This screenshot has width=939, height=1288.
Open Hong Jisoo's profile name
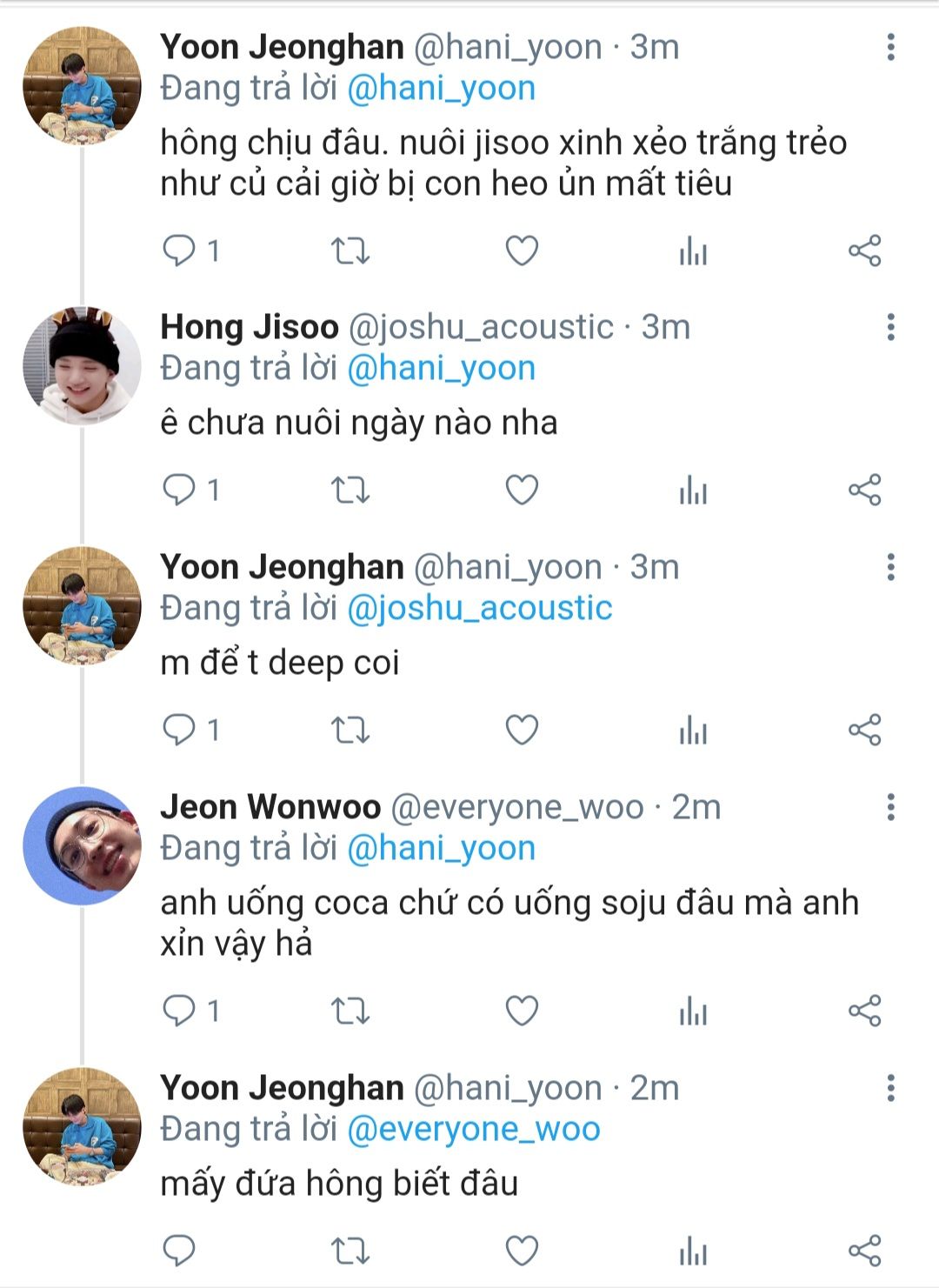click(x=250, y=328)
